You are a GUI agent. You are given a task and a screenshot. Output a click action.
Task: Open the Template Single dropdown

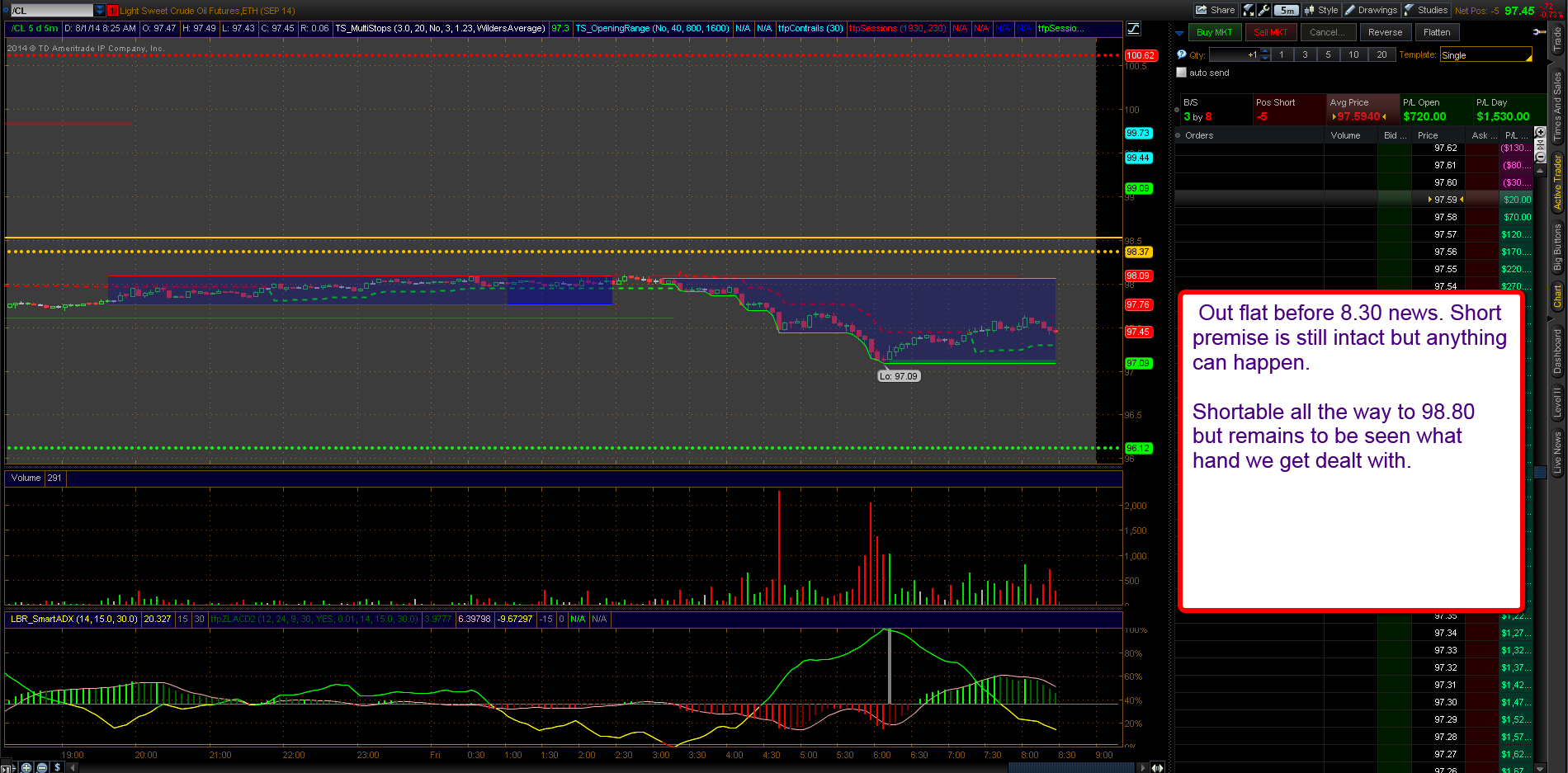pos(1486,55)
